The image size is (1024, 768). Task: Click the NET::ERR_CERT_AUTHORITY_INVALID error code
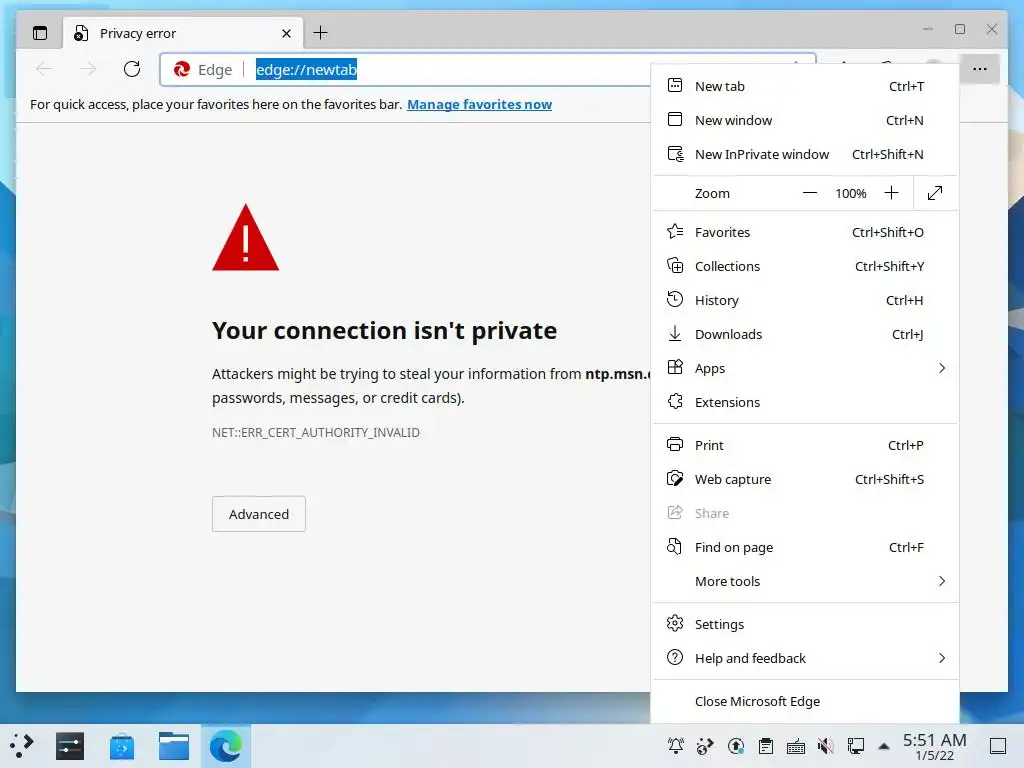pos(315,432)
